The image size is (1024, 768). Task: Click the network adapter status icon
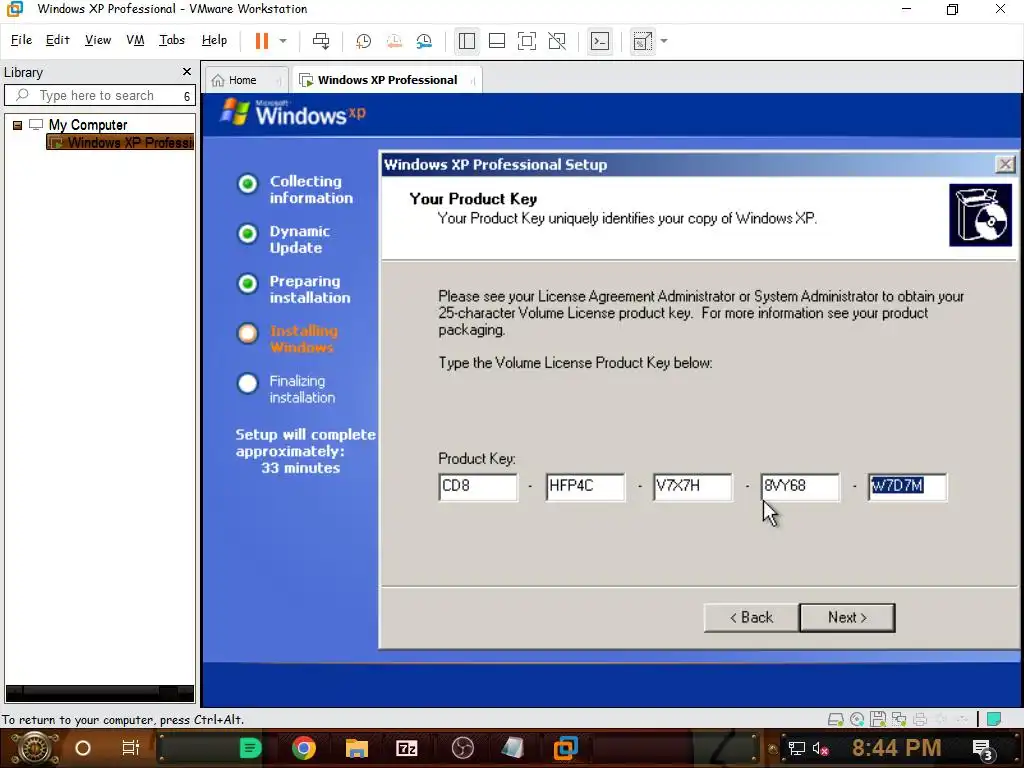pyautogui.click(x=899, y=720)
